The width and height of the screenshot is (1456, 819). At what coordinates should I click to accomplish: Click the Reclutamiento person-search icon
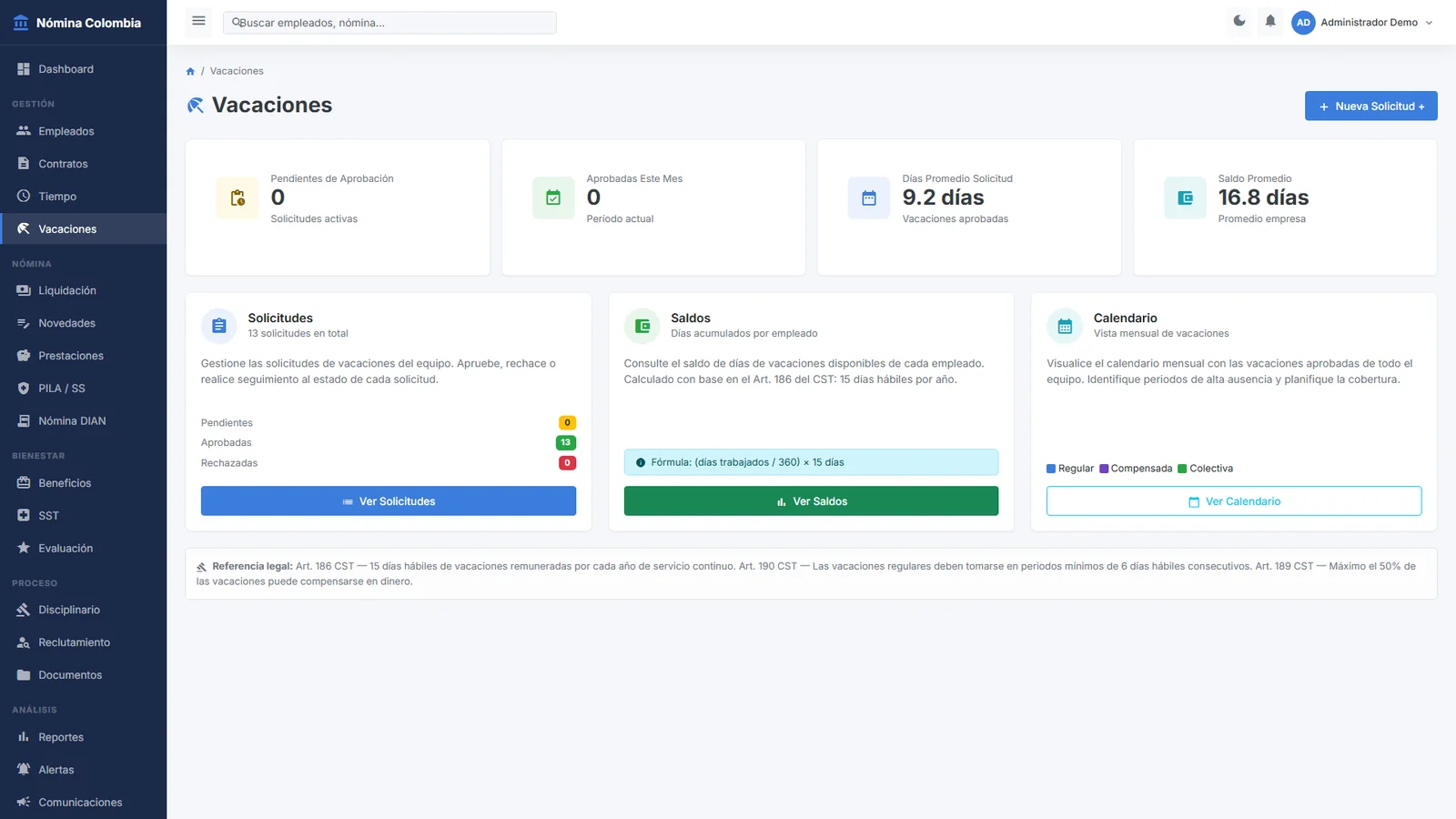[x=24, y=642]
